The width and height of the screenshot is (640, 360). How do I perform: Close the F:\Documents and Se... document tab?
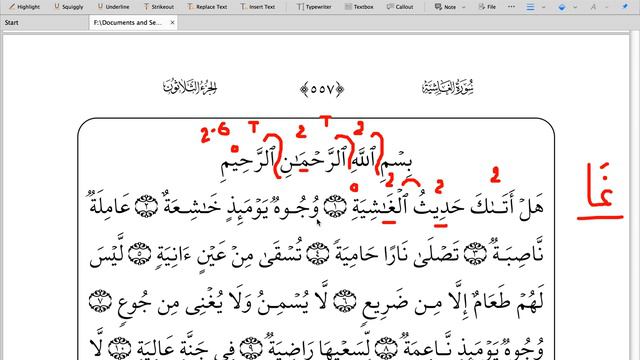(x=172, y=22)
